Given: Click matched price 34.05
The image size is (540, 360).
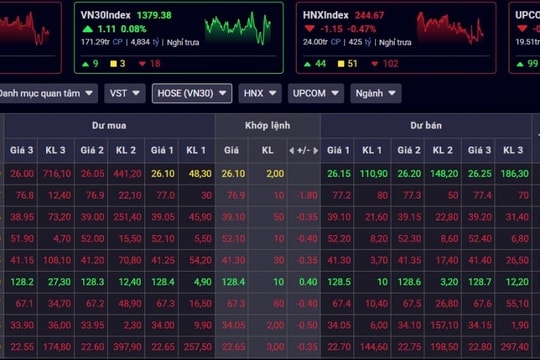Looking at the screenshot, I should point(233,326).
